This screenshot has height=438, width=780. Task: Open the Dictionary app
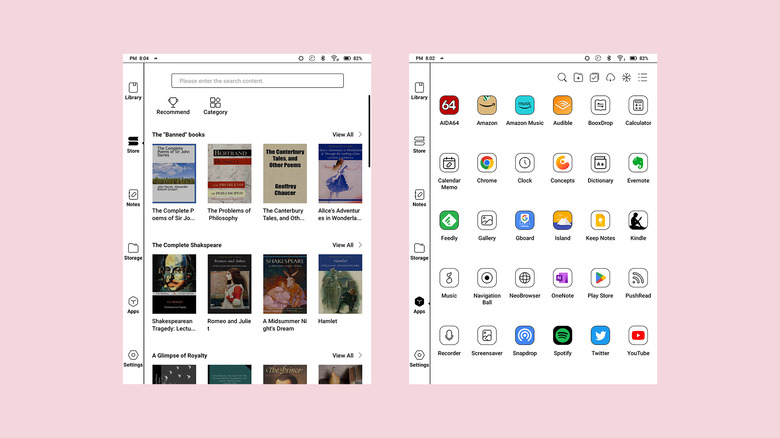pos(600,163)
